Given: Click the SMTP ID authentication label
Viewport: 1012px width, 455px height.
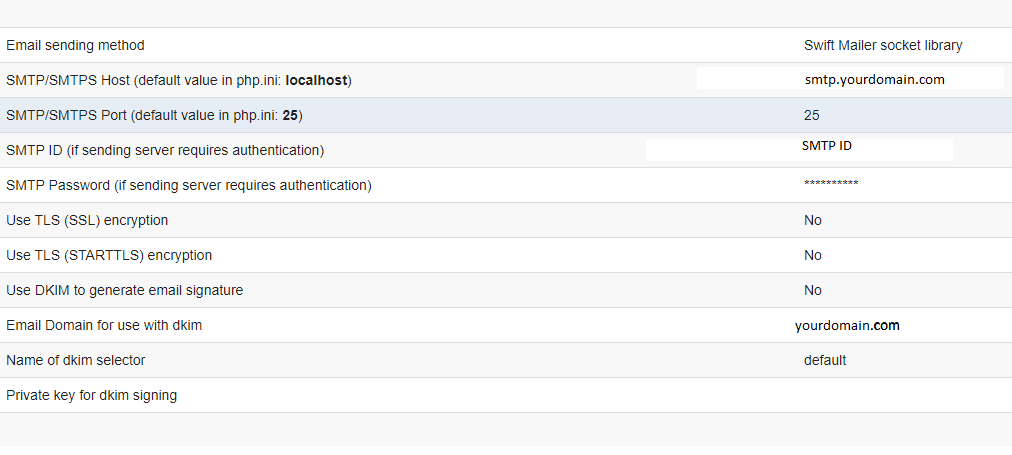Looking at the screenshot, I should pos(165,150).
